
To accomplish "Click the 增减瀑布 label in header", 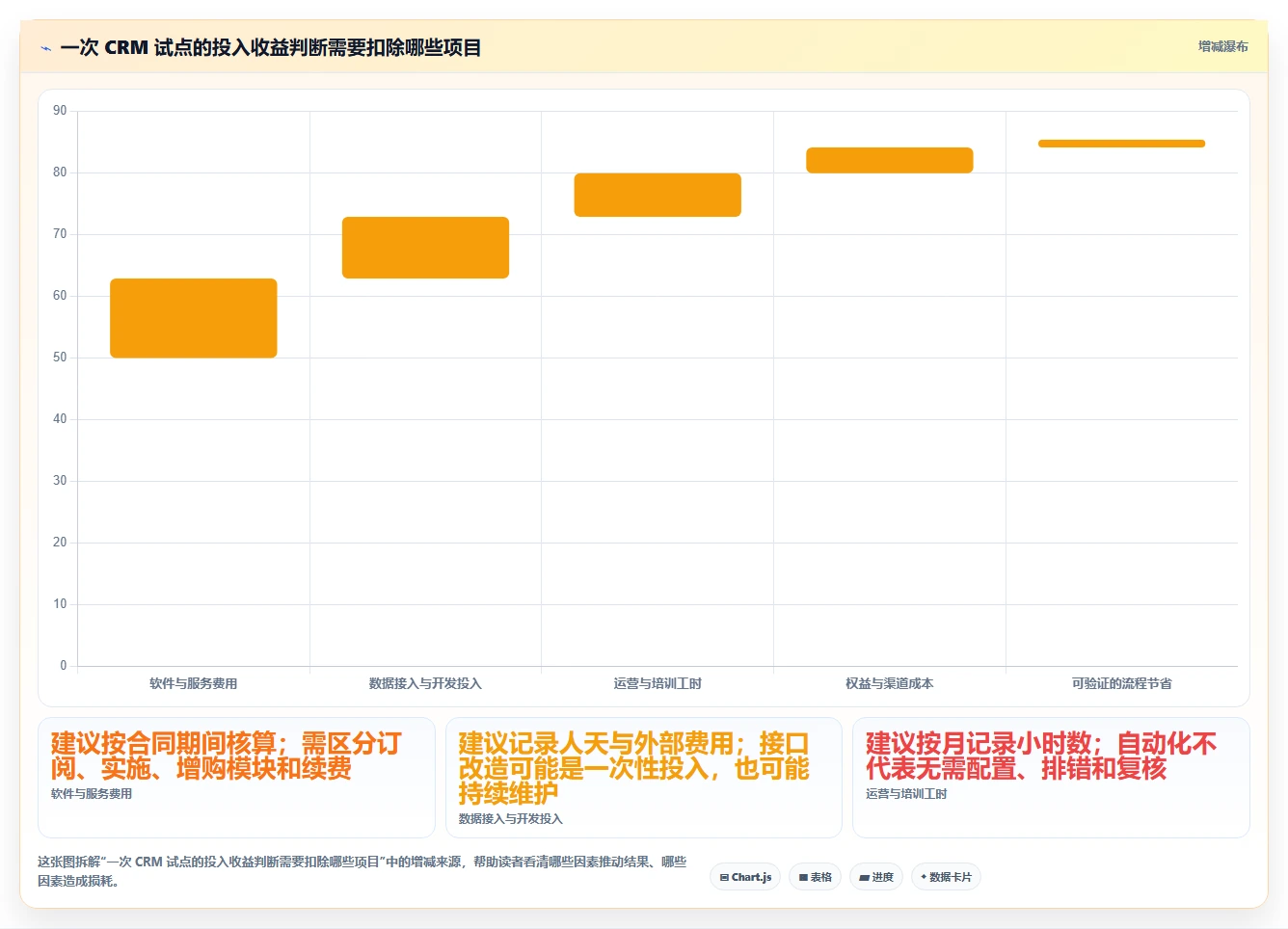I will (x=1222, y=46).
